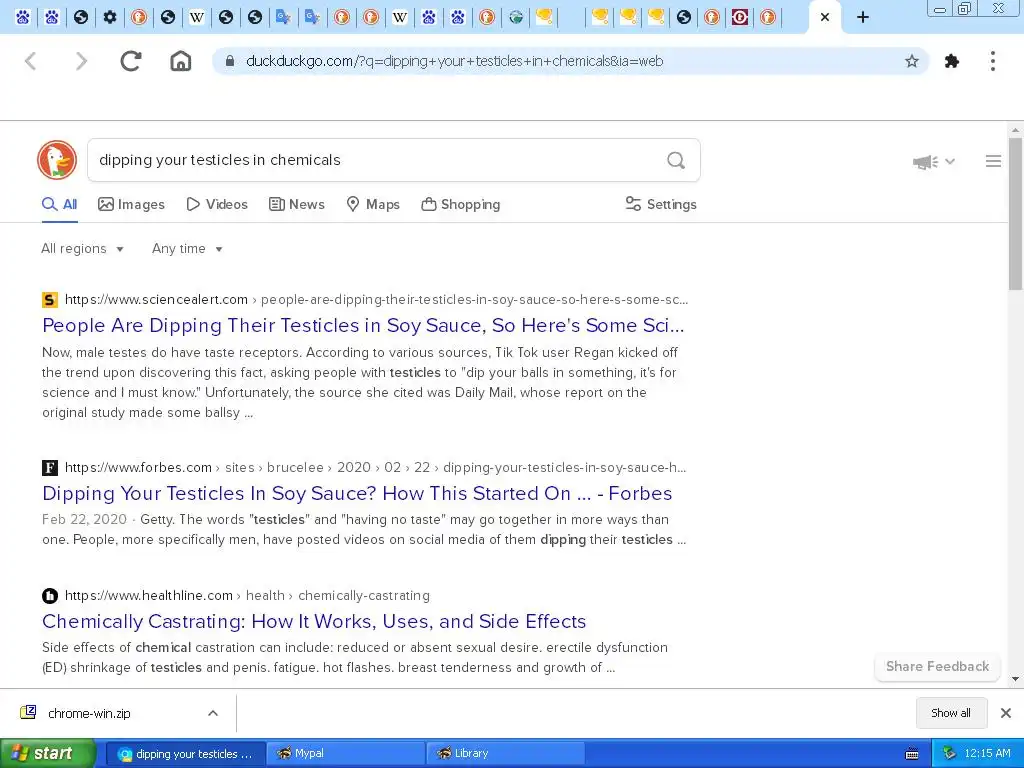Switch to the dark red icon tab
1024x768 pixels.
[739, 17]
